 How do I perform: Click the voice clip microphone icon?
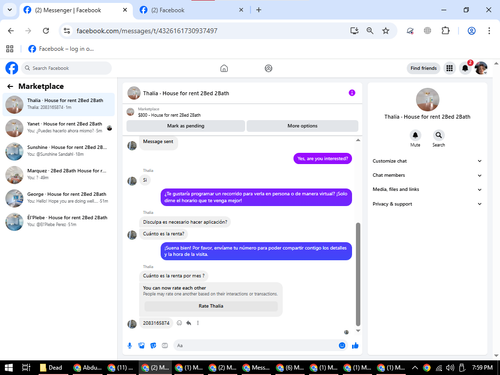[x=130, y=346]
